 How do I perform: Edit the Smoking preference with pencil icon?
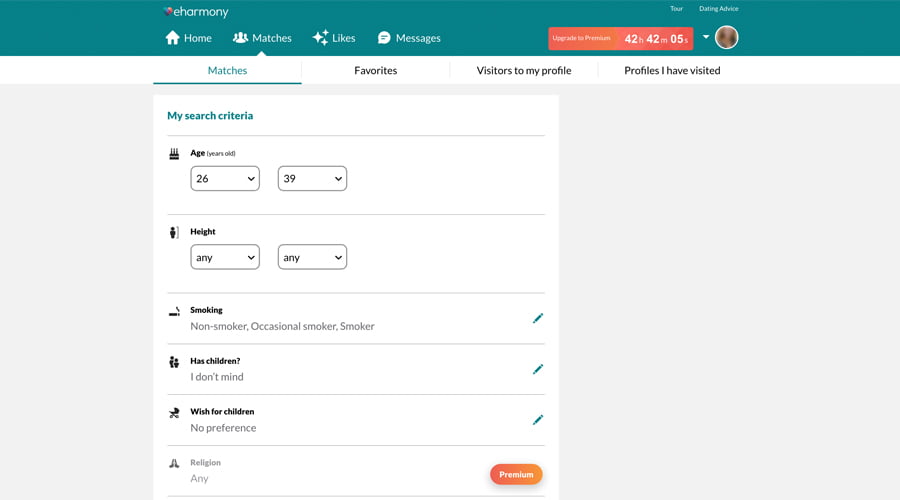coord(538,318)
